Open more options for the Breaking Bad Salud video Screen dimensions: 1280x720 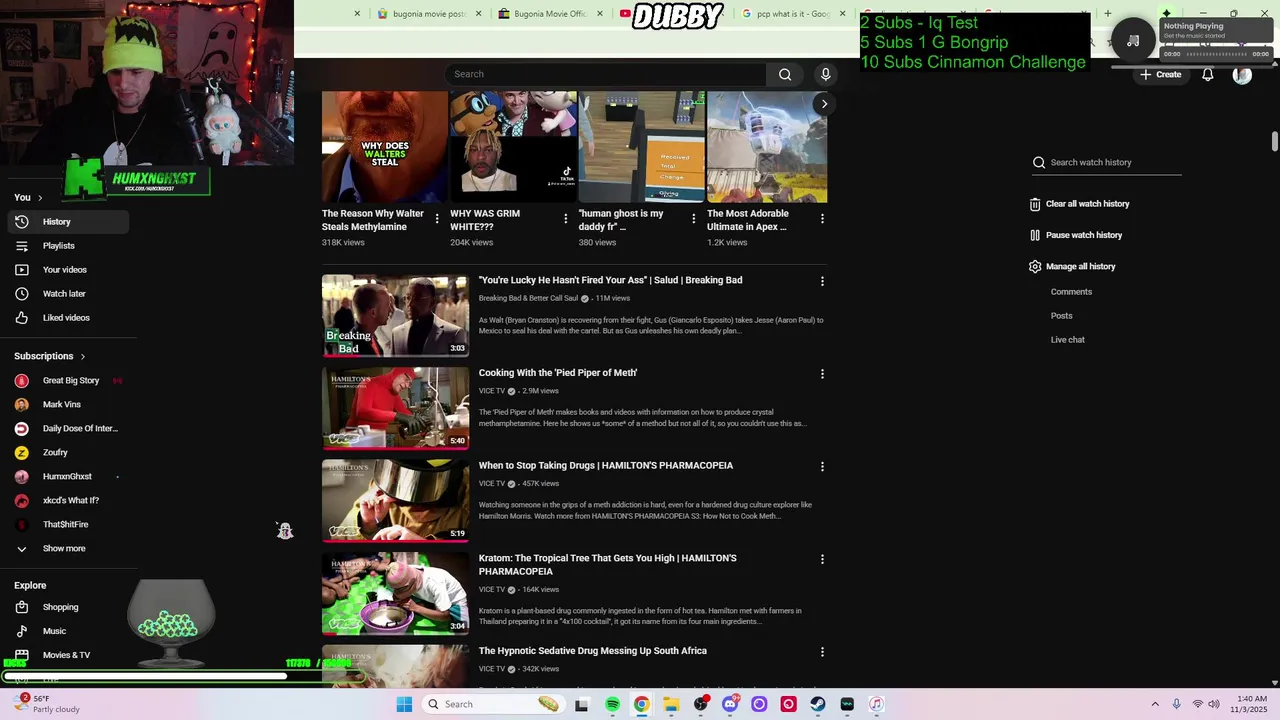(x=822, y=282)
